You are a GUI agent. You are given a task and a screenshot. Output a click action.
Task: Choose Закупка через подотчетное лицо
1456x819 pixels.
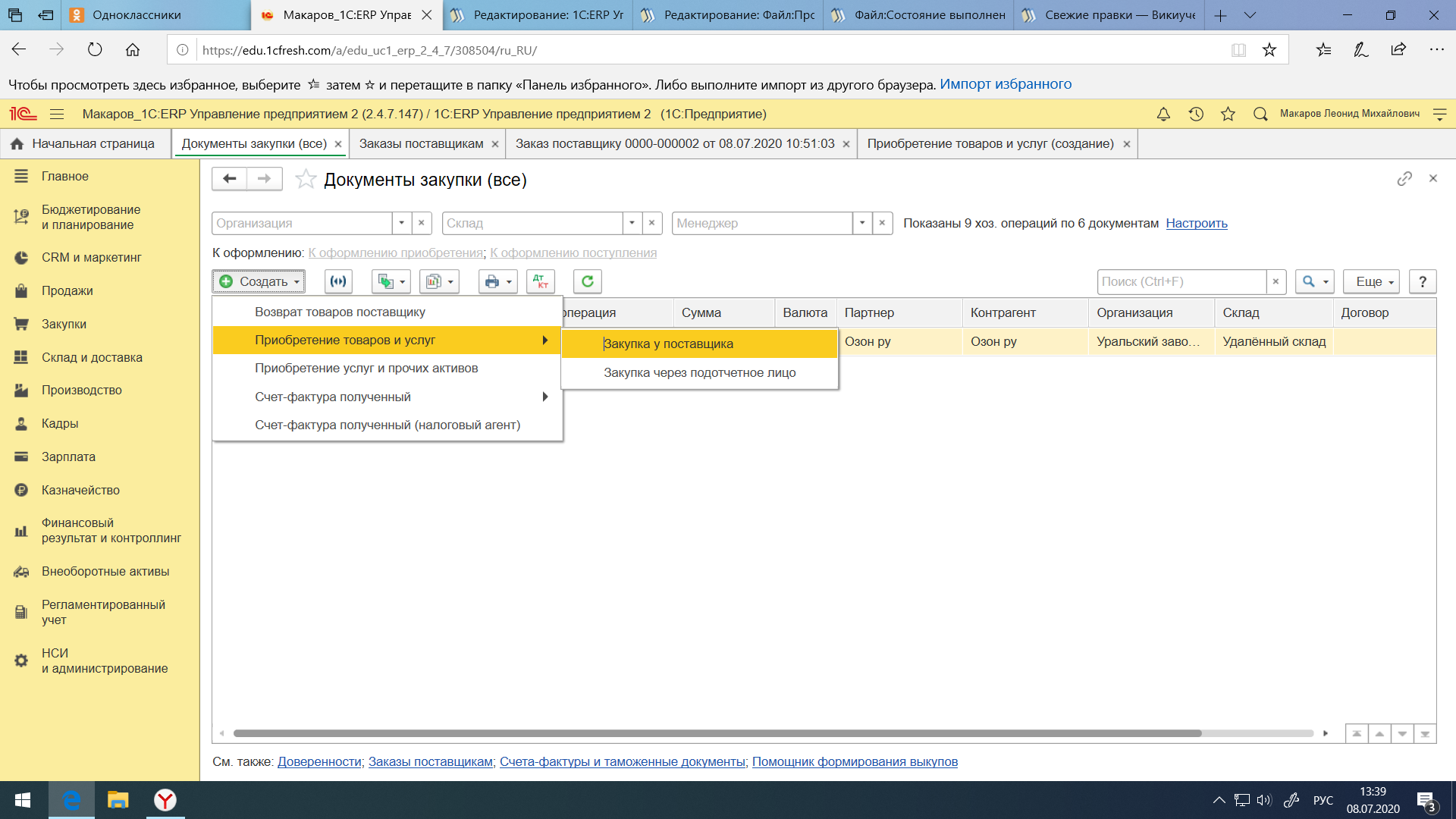tap(699, 372)
